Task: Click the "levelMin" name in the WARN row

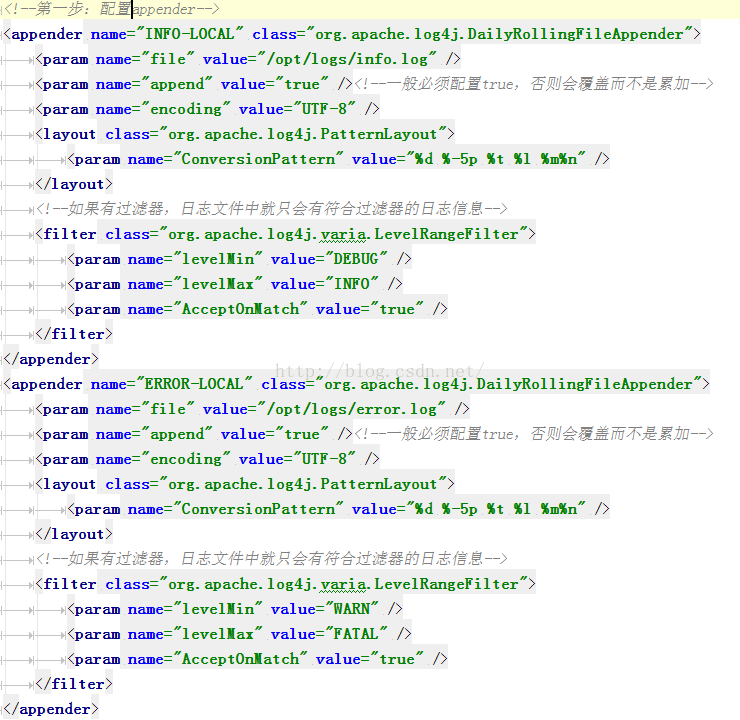Action: pyautogui.click(x=218, y=609)
